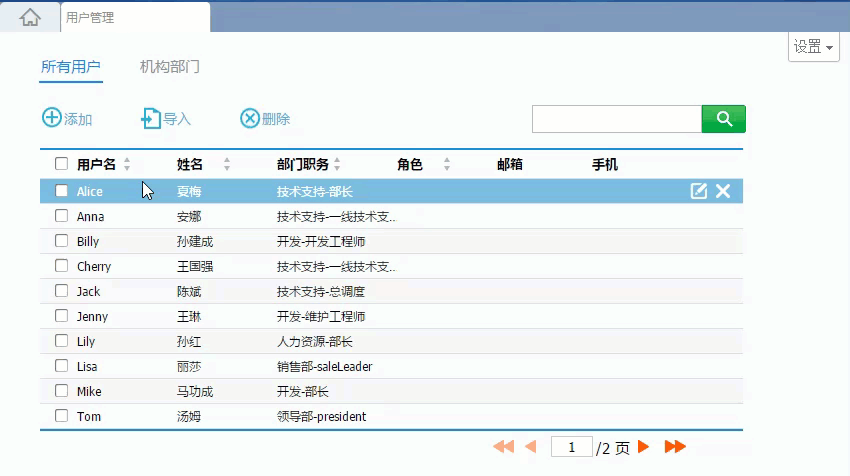The height and width of the screenshot is (476, 850).
Task: Click 人力资源-部长 cell
Action: tap(315, 342)
